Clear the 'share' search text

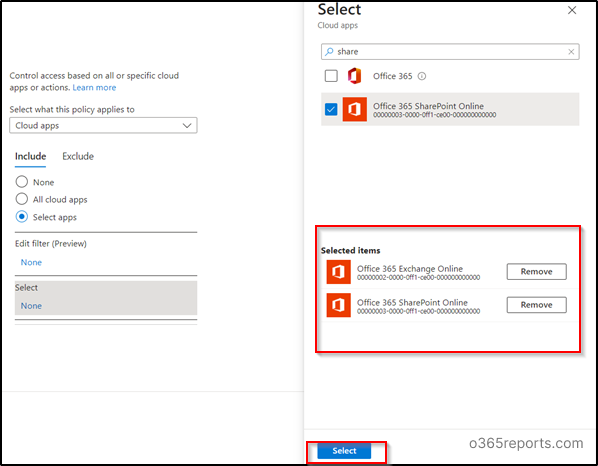point(571,52)
